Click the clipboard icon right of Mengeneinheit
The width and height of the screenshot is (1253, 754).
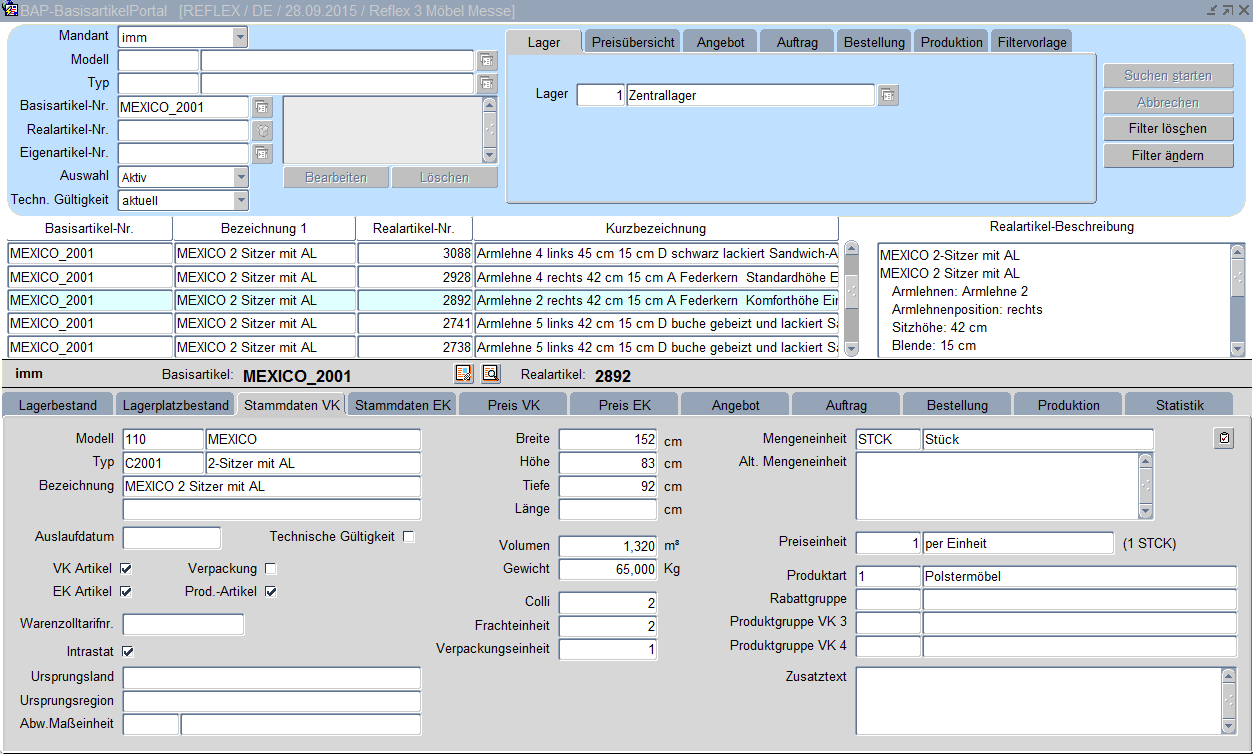pos(1224,438)
